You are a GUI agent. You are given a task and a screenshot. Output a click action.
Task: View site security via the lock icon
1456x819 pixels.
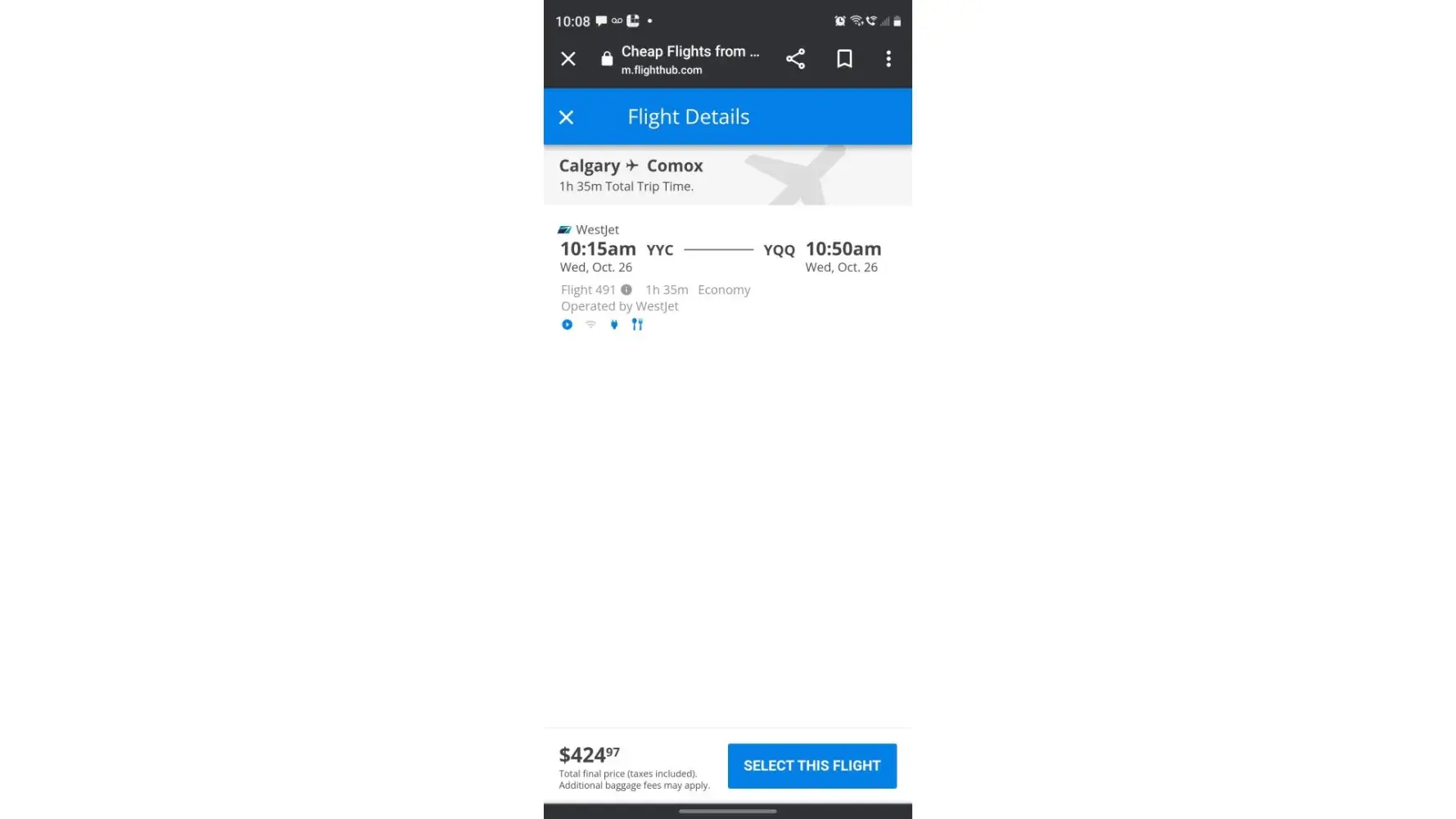coord(607,59)
